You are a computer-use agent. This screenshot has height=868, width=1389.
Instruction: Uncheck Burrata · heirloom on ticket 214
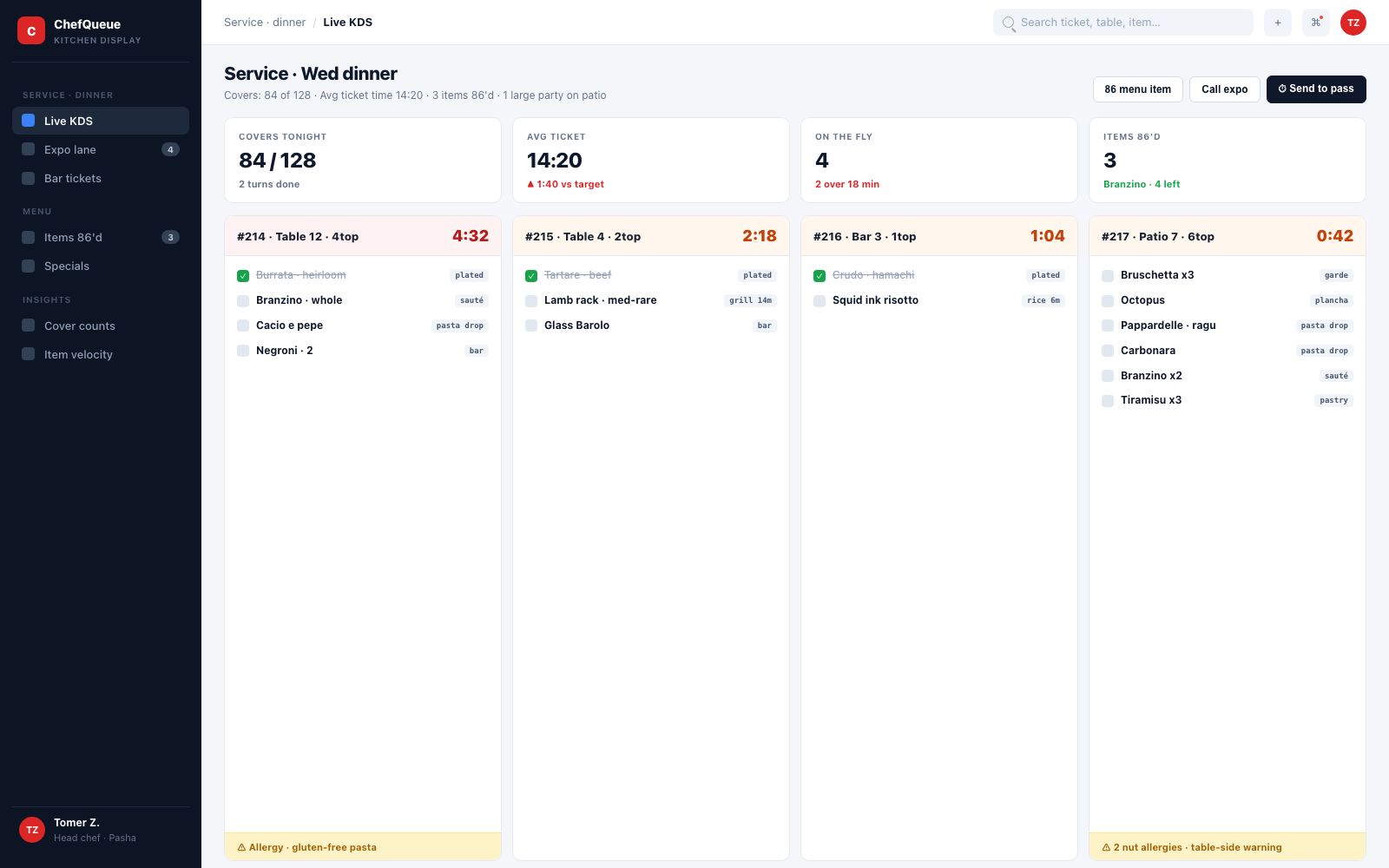click(243, 276)
